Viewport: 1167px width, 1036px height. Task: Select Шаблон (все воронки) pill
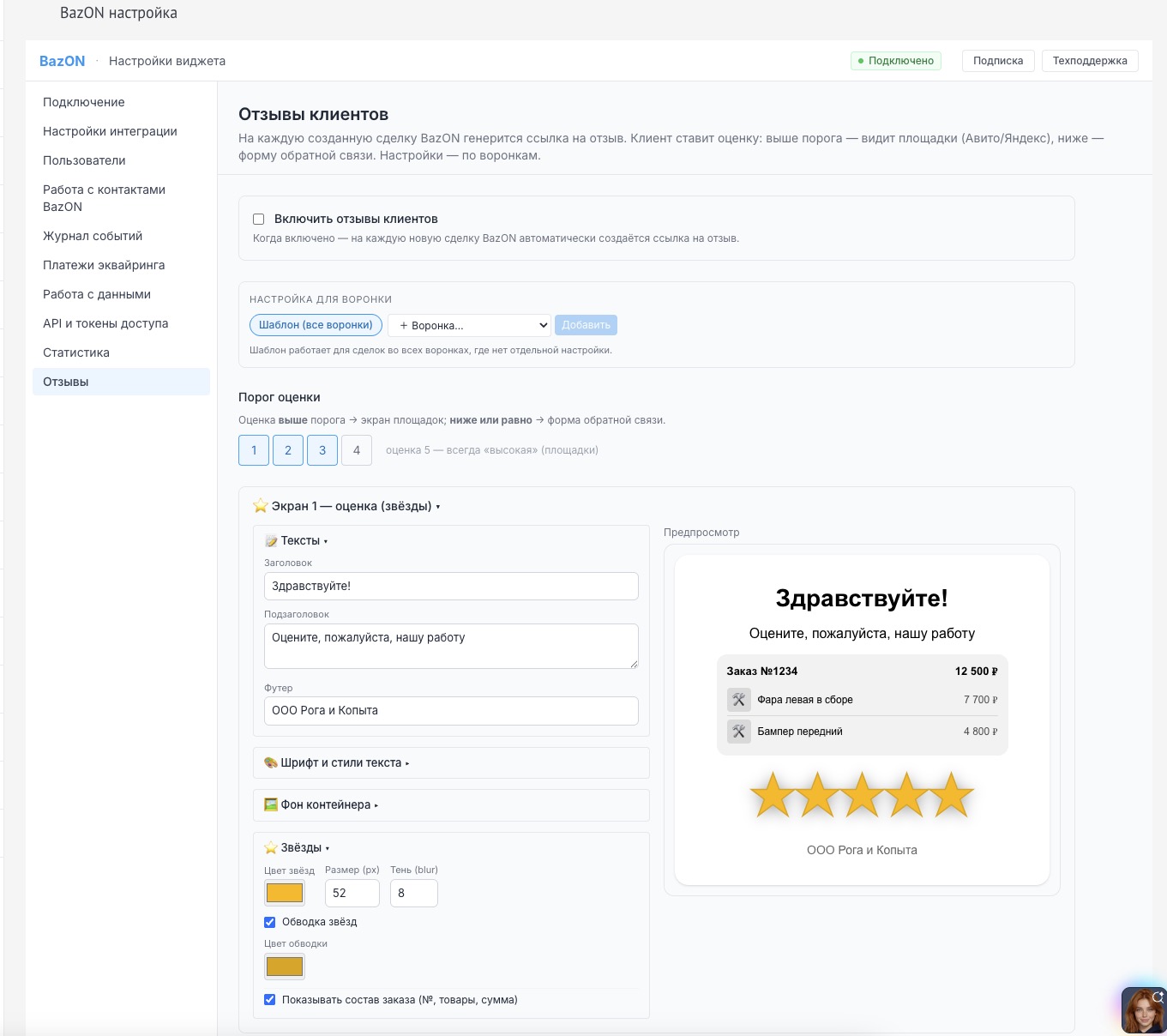(x=316, y=325)
